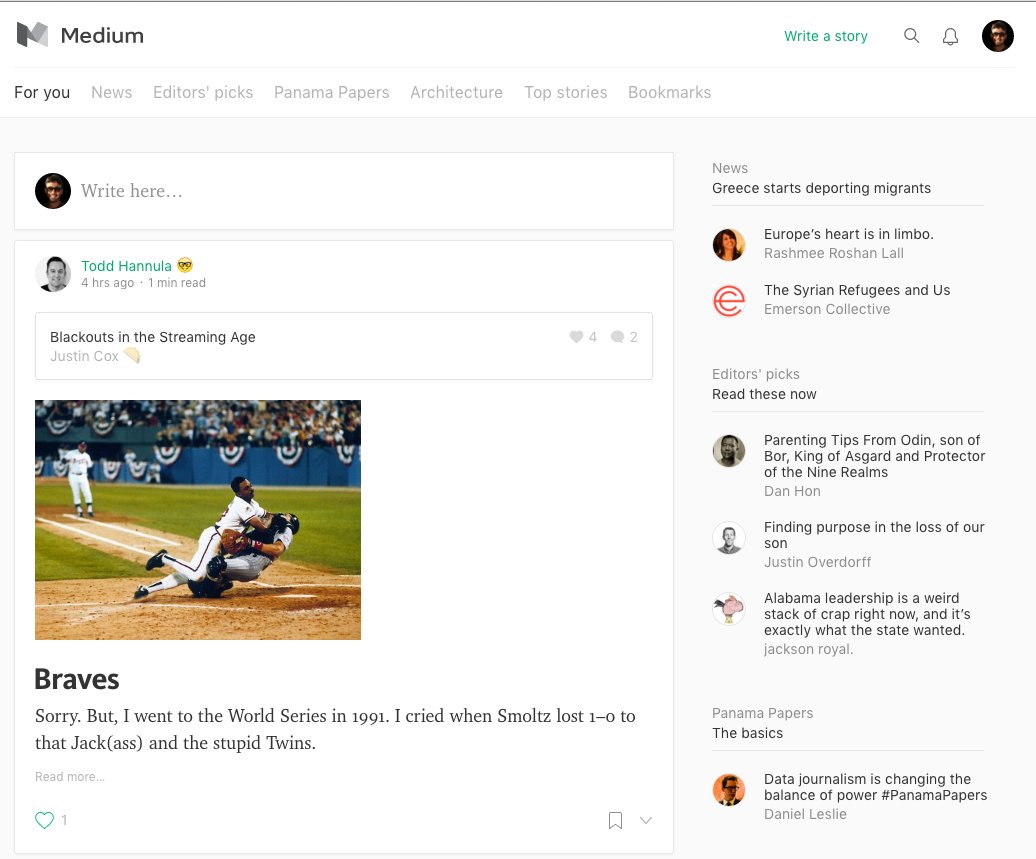The width and height of the screenshot is (1036, 859).
Task: Click sidebar Panama Papers section label
Action: pyautogui.click(x=762, y=714)
